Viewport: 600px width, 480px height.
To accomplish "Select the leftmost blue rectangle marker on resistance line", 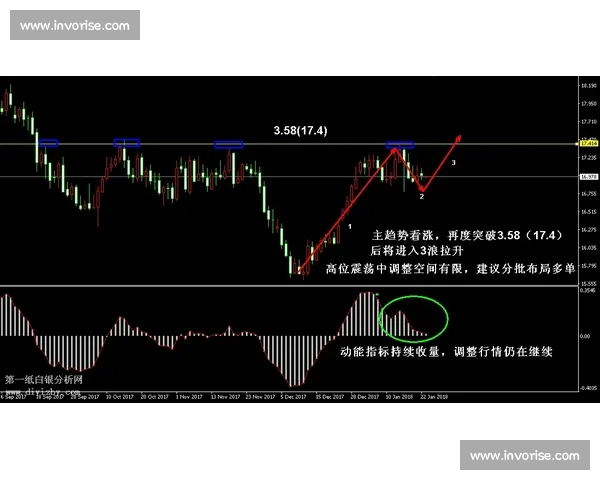I will 48,144.
